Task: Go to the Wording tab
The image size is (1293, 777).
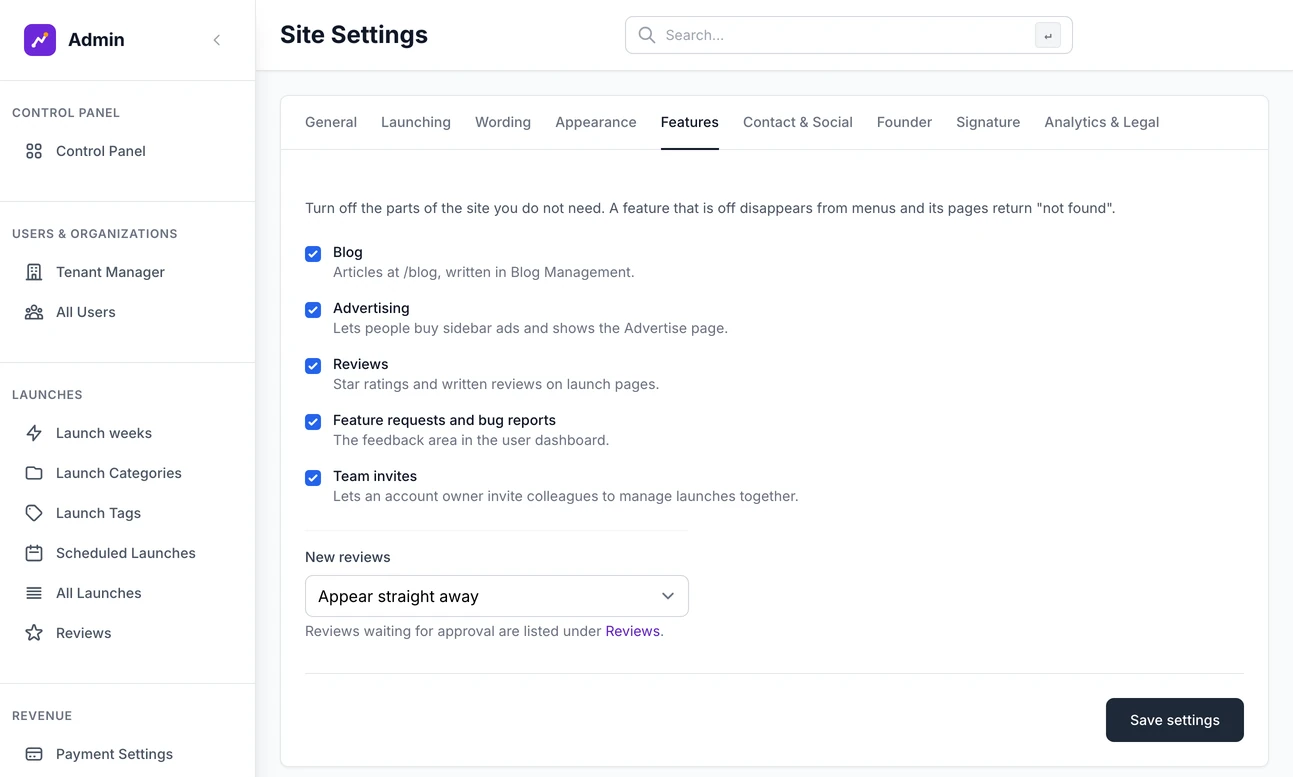Action: 503,122
